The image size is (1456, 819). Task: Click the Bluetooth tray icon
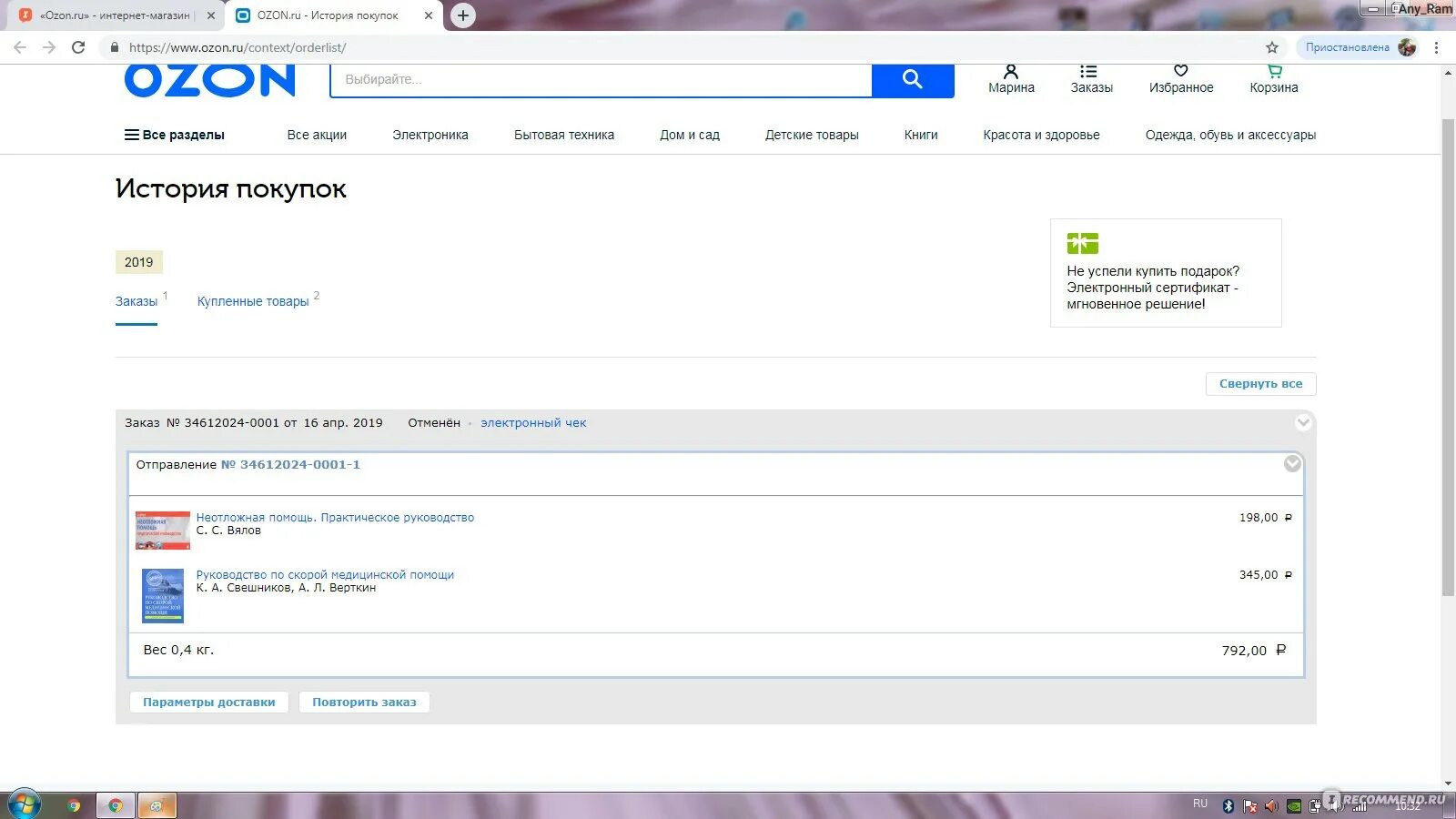click(x=1228, y=806)
